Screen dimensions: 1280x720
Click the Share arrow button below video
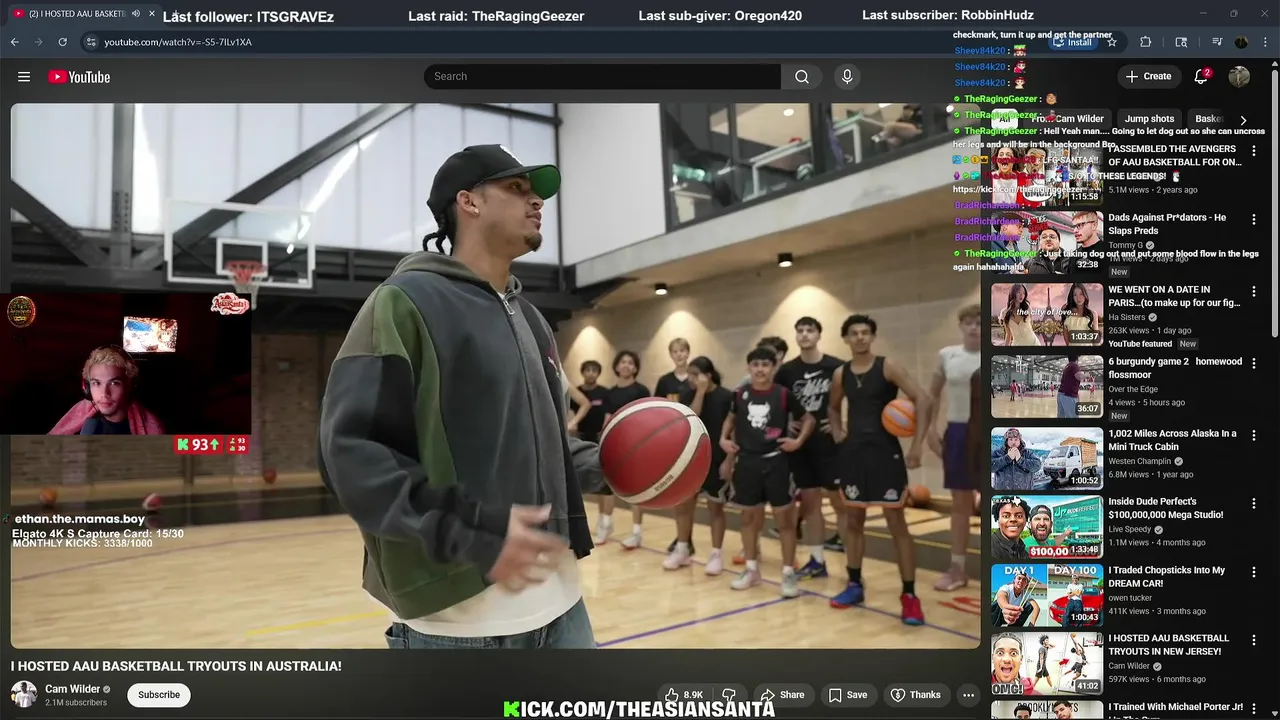pyautogui.click(x=782, y=695)
